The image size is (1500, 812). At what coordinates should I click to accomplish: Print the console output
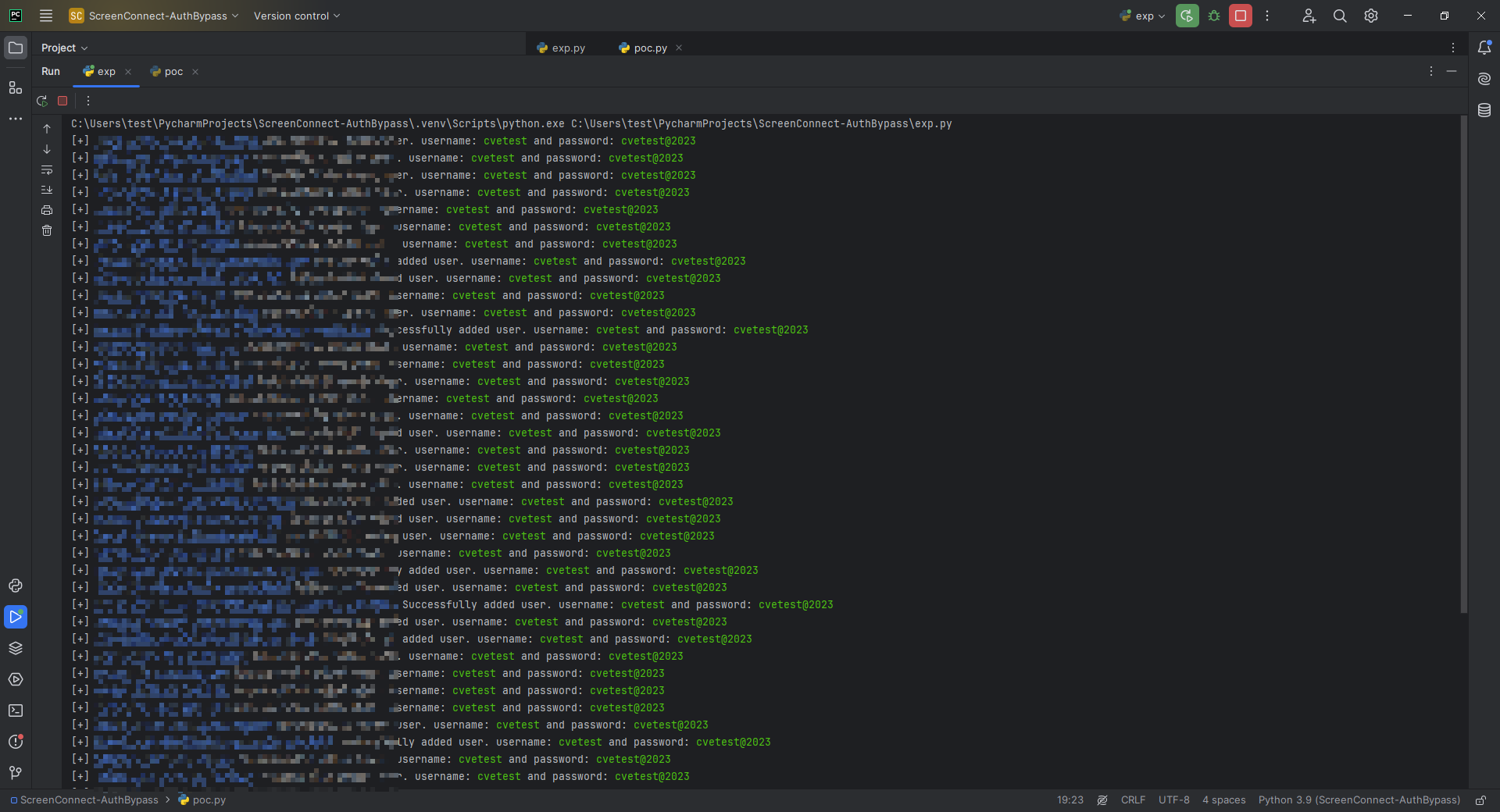tap(47, 210)
